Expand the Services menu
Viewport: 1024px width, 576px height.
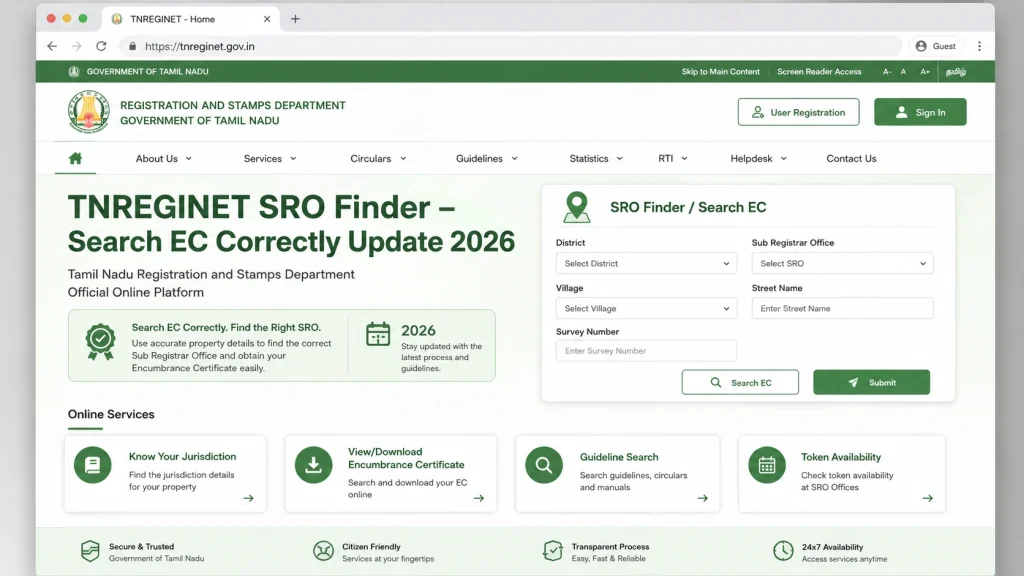pyautogui.click(x=270, y=159)
